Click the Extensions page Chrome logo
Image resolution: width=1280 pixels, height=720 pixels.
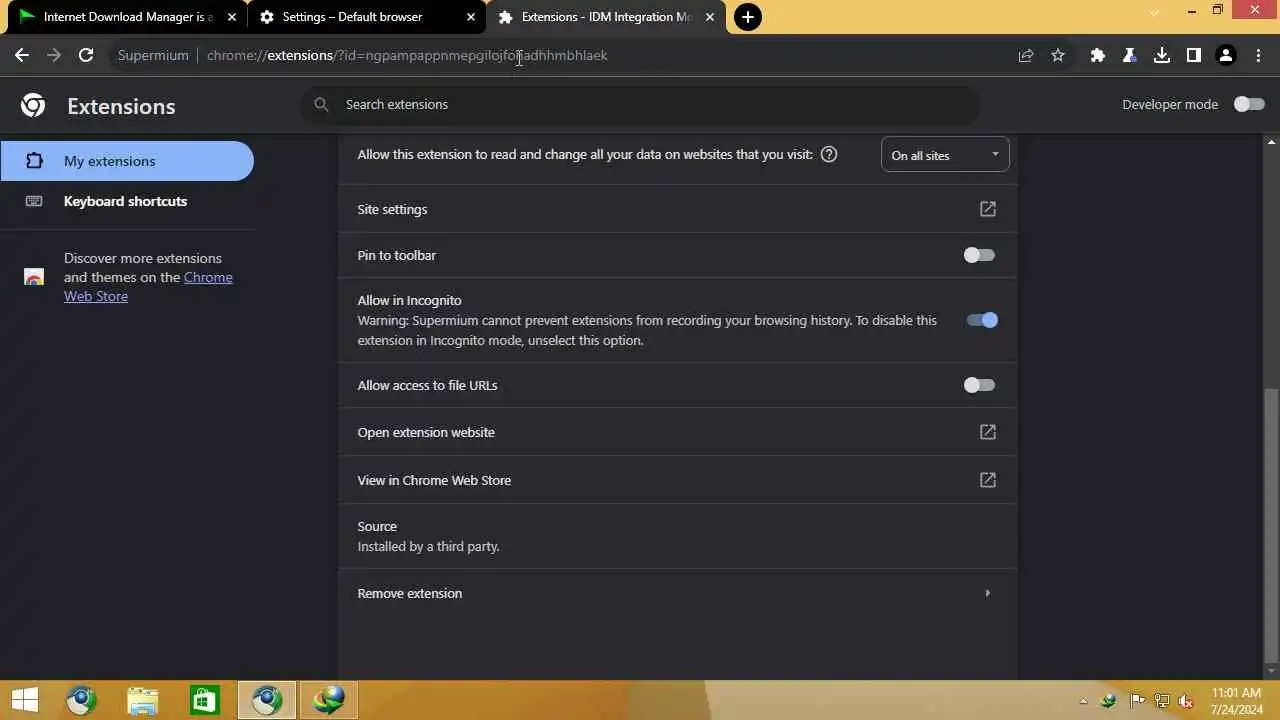click(33, 105)
